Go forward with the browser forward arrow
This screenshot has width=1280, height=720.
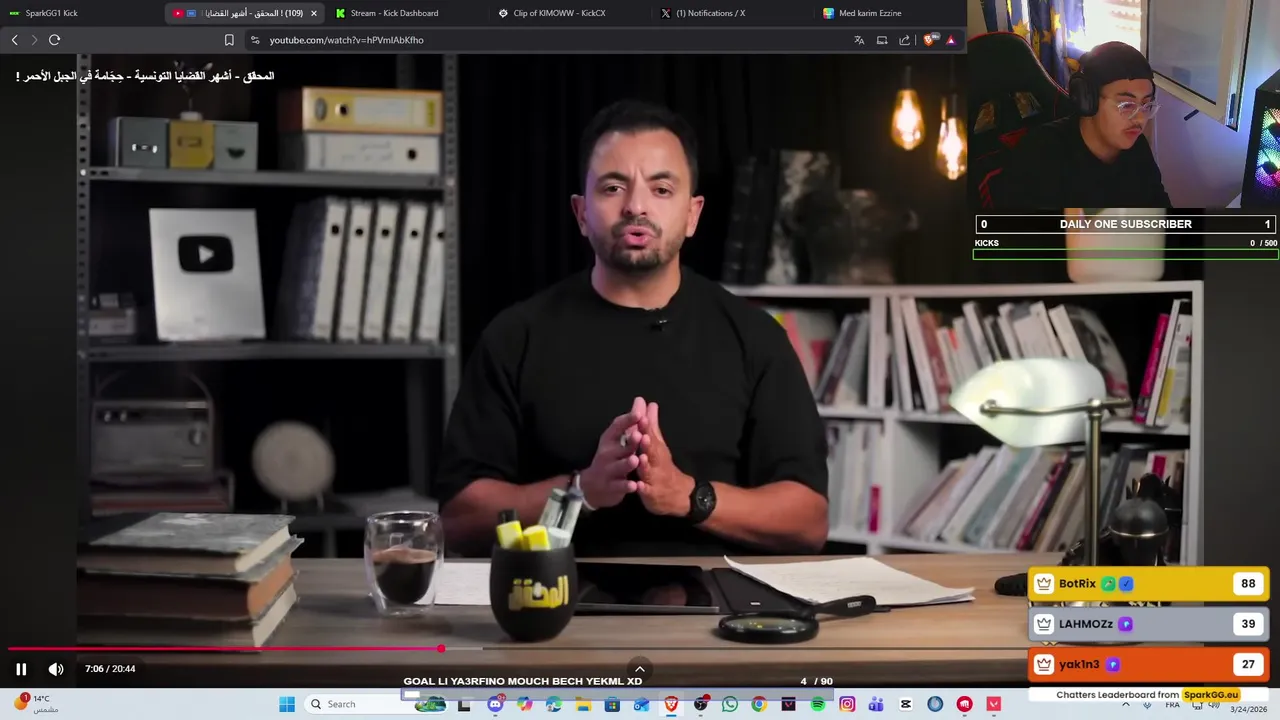(33, 40)
